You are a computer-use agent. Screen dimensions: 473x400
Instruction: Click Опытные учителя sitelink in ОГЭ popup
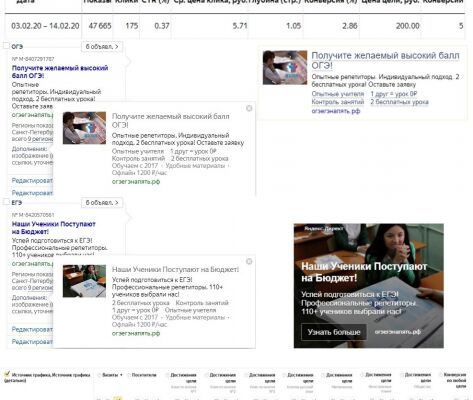coord(138,151)
